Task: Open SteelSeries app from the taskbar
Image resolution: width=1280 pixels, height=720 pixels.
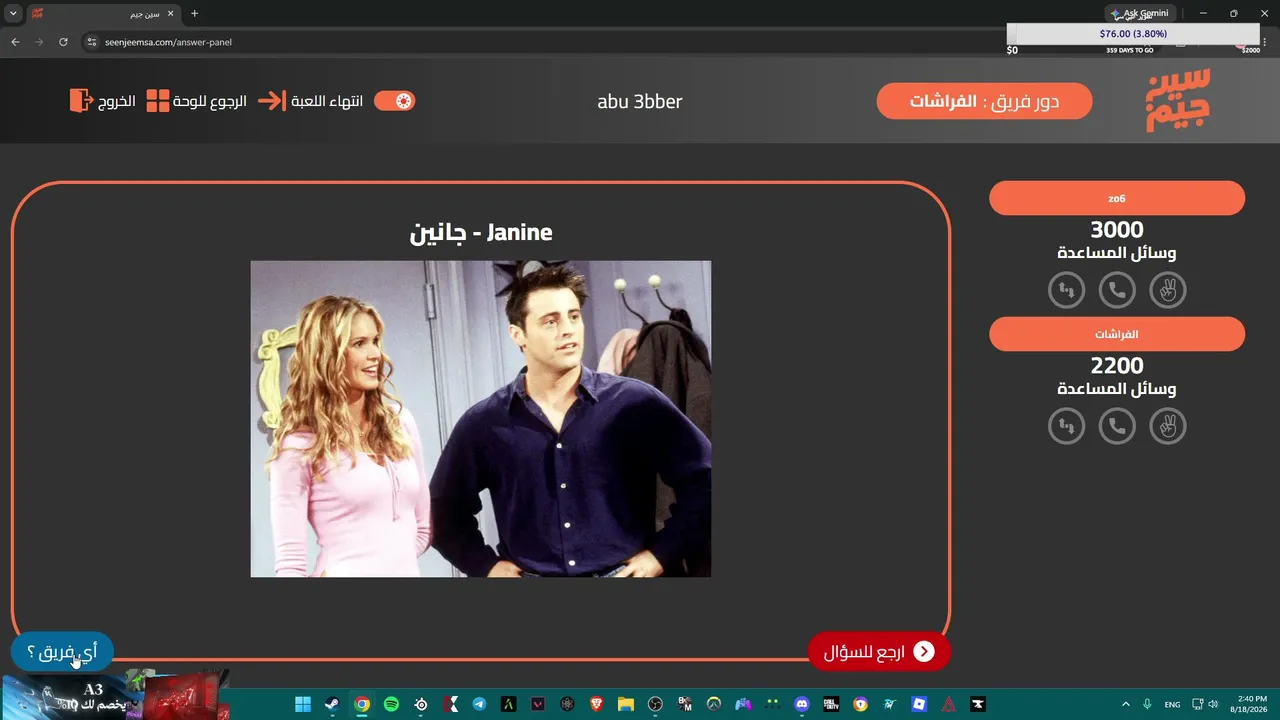Action: (x=421, y=704)
